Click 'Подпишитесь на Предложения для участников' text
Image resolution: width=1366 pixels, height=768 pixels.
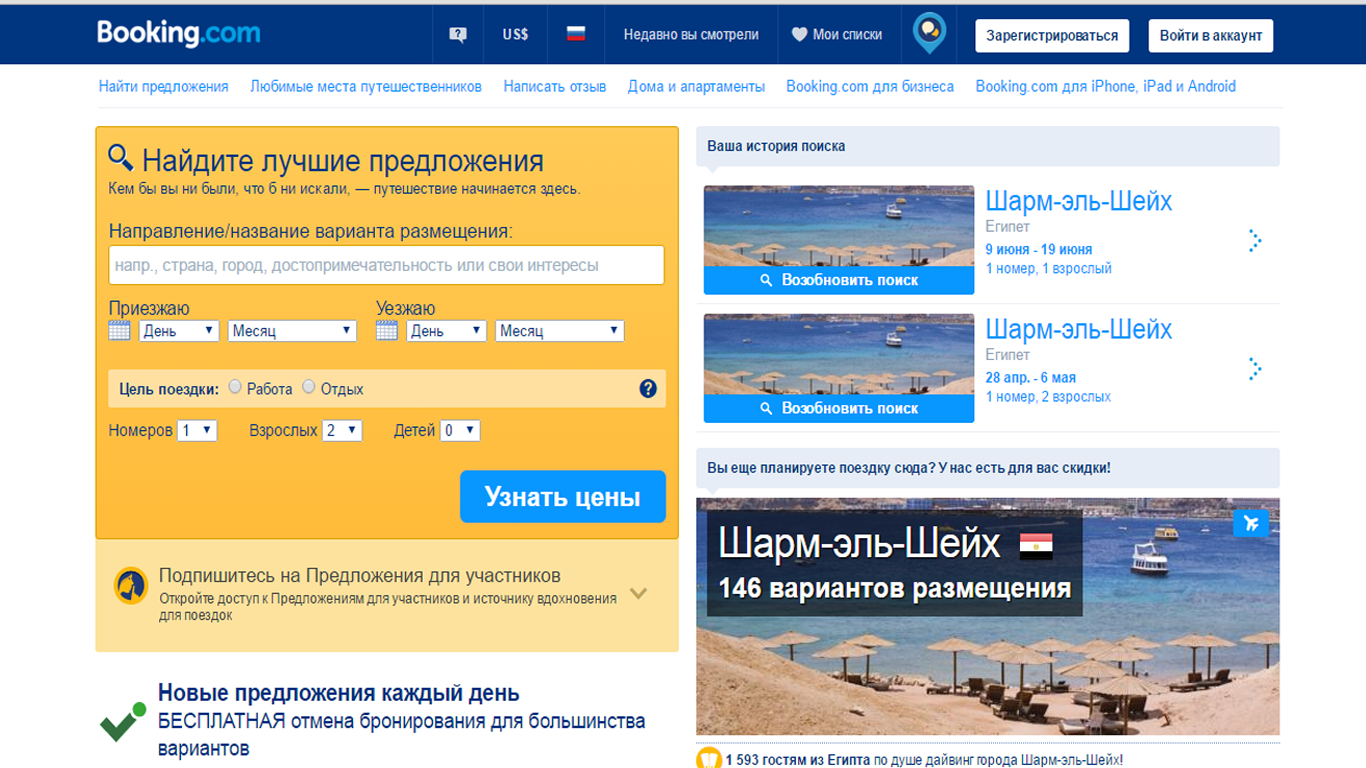[x=360, y=576]
